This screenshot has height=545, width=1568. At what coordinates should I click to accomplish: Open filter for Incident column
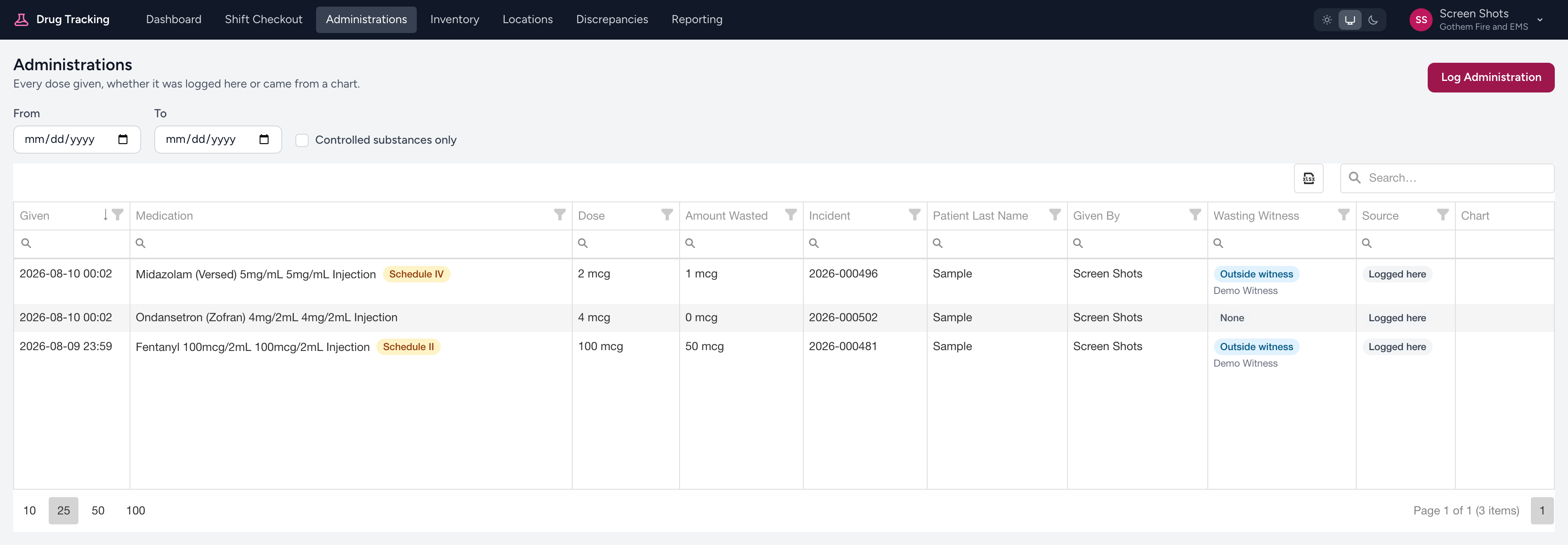(914, 215)
